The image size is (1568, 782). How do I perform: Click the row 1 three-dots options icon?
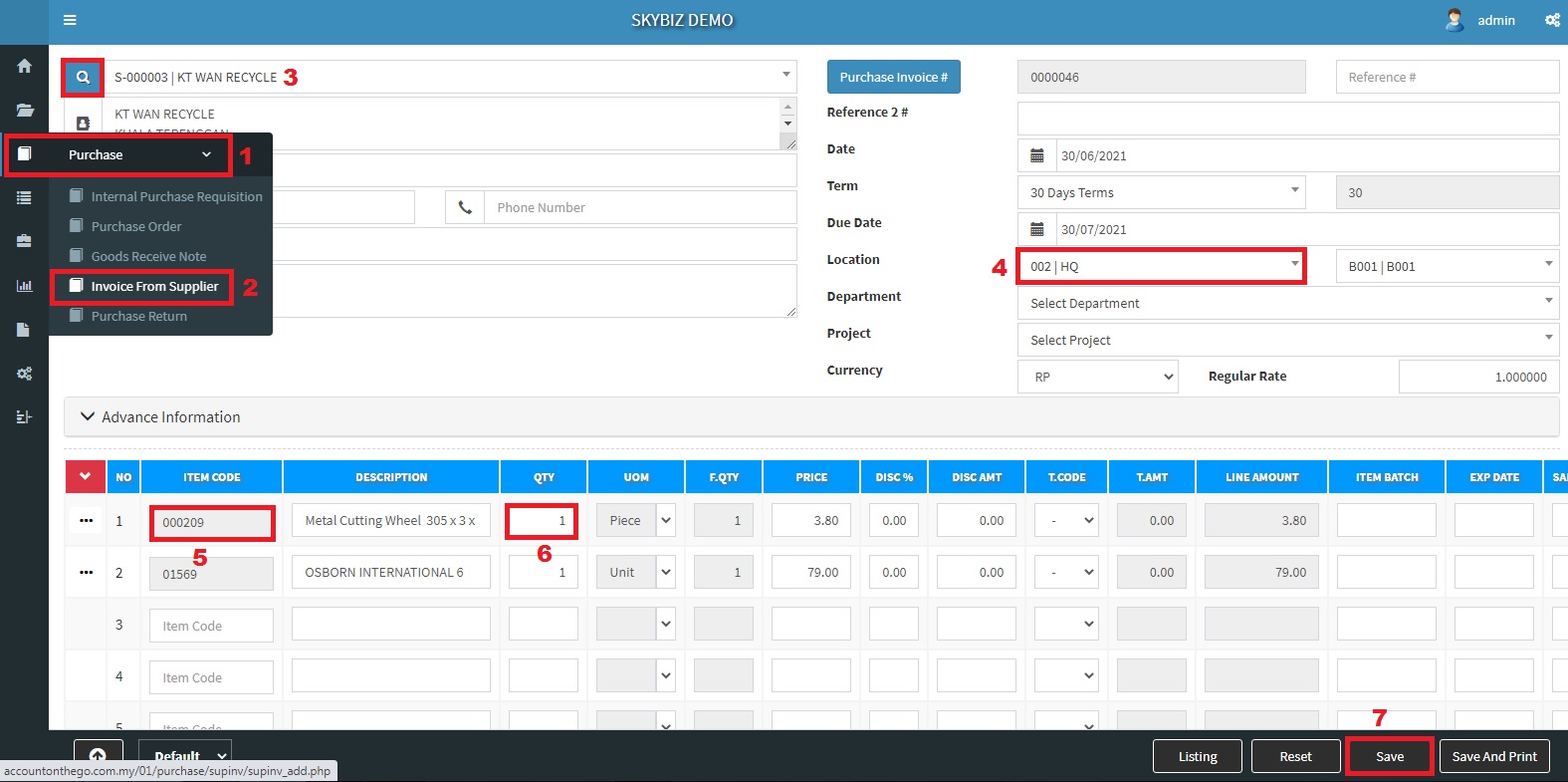87,521
